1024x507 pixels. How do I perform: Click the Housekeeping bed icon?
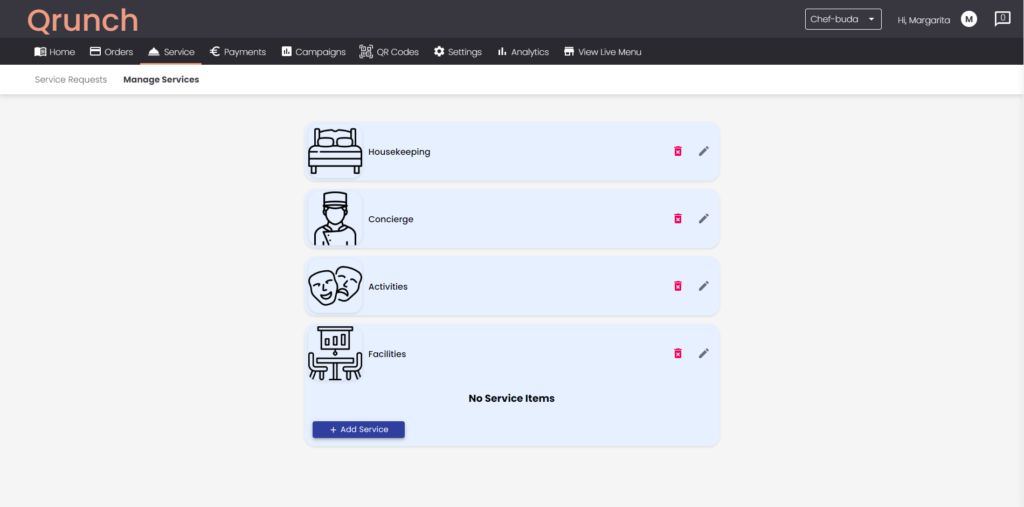point(335,151)
